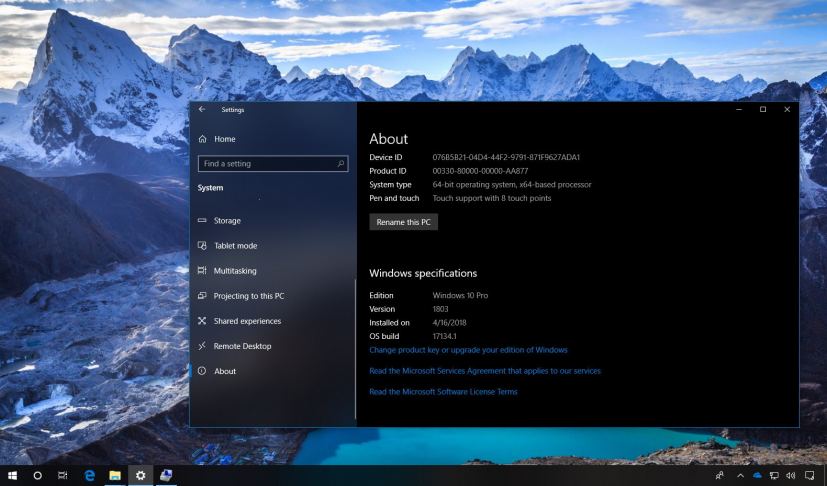Screen dimensions: 827x486
Task: Open File Explorer from the taskbar
Action: (115, 475)
